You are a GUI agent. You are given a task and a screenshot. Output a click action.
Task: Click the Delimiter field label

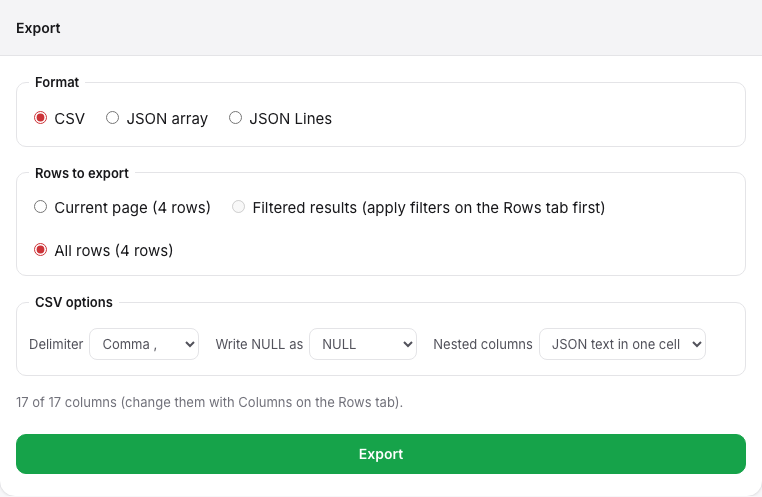tap(56, 344)
